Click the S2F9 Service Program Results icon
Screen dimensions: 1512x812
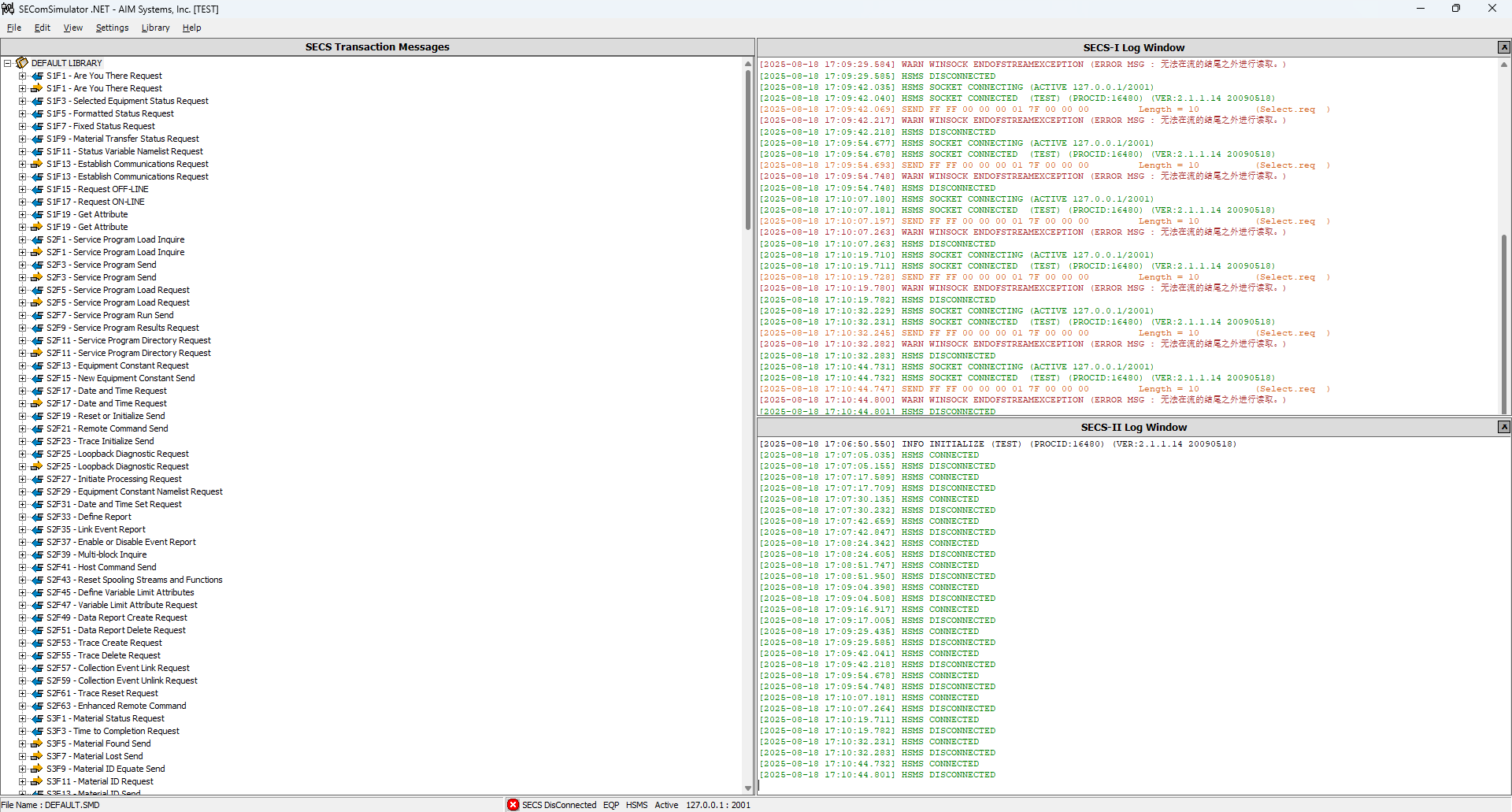tap(36, 328)
